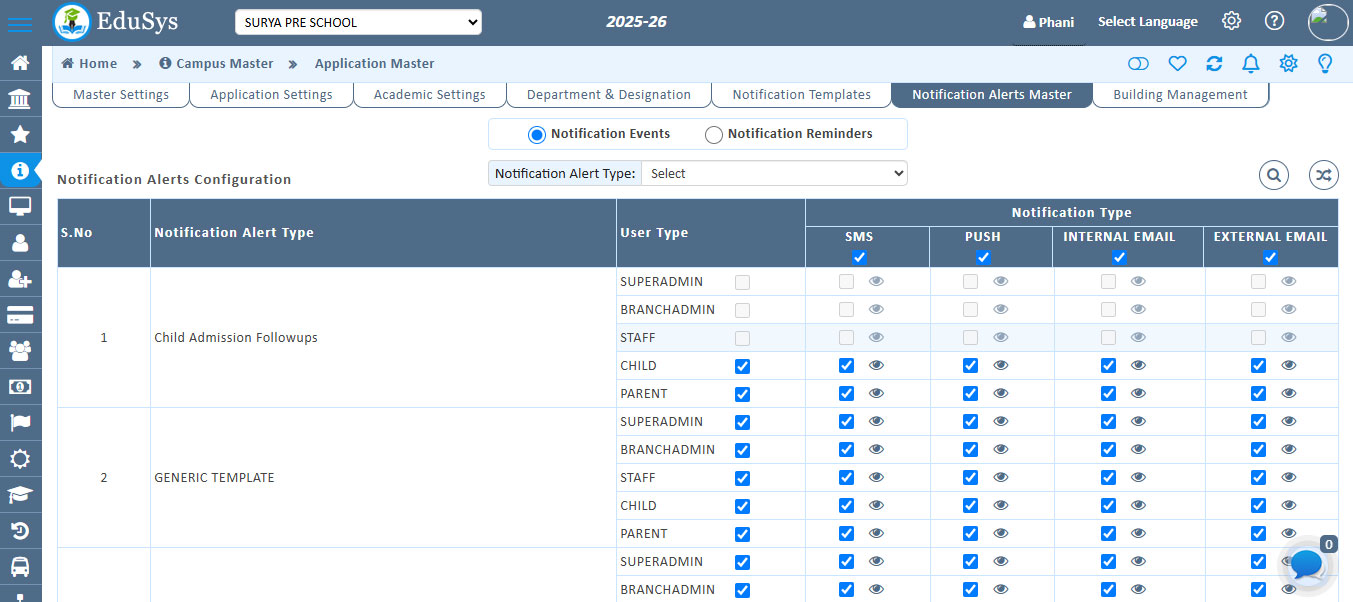Open the Select Language menu
The image size is (1353, 602).
tap(1147, 22)
